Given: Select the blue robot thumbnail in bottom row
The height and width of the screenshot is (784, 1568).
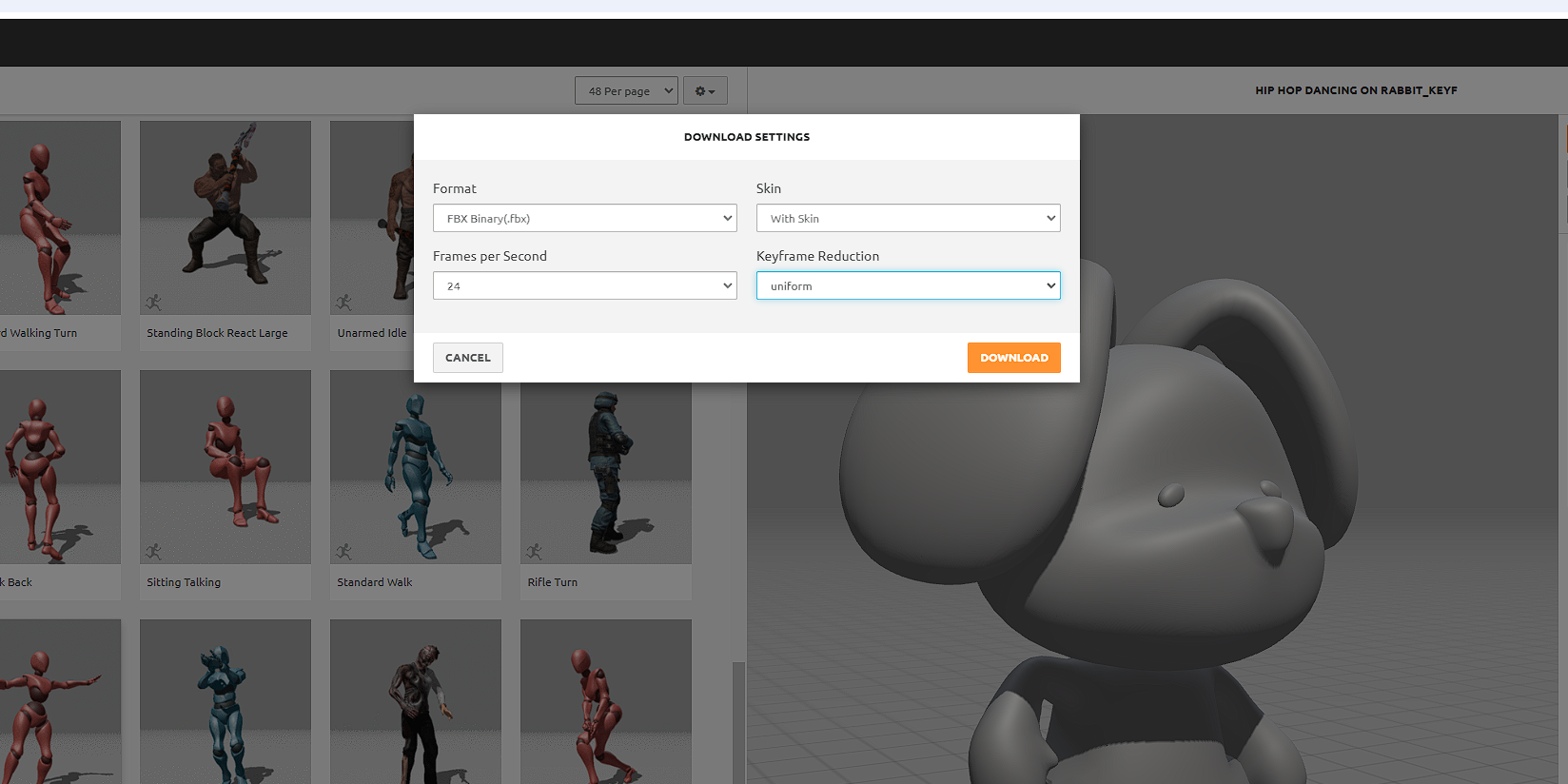Looking at the screenshot, I should 225,702.
